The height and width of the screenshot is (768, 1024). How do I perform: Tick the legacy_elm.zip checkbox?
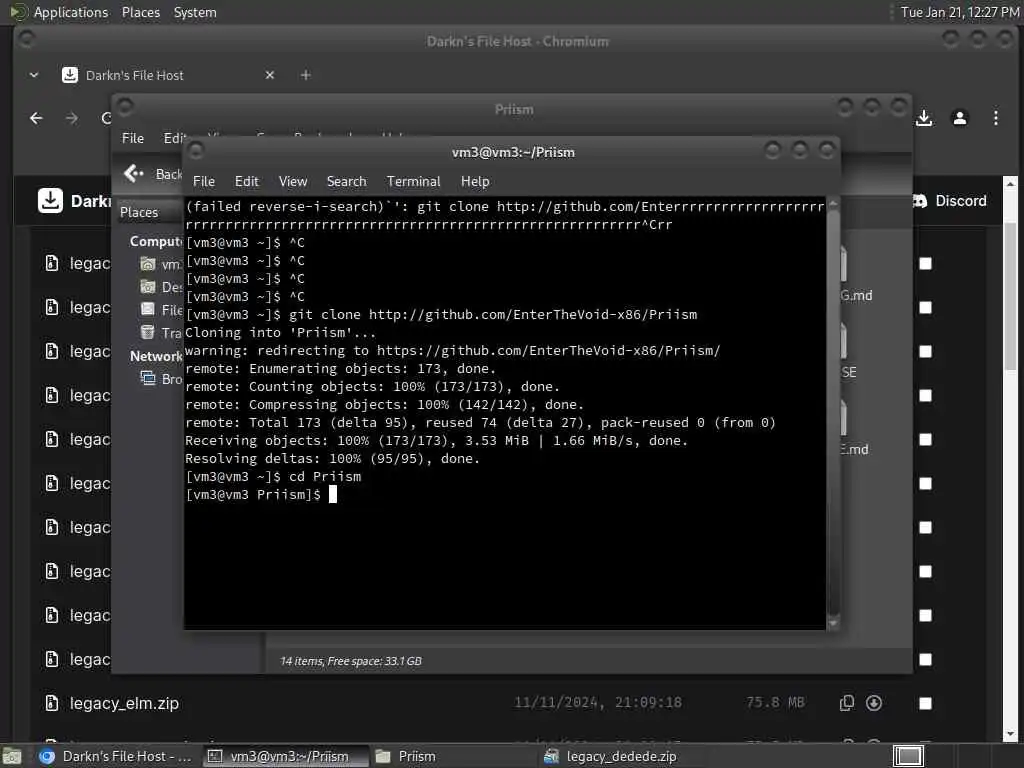pos(925,703)
